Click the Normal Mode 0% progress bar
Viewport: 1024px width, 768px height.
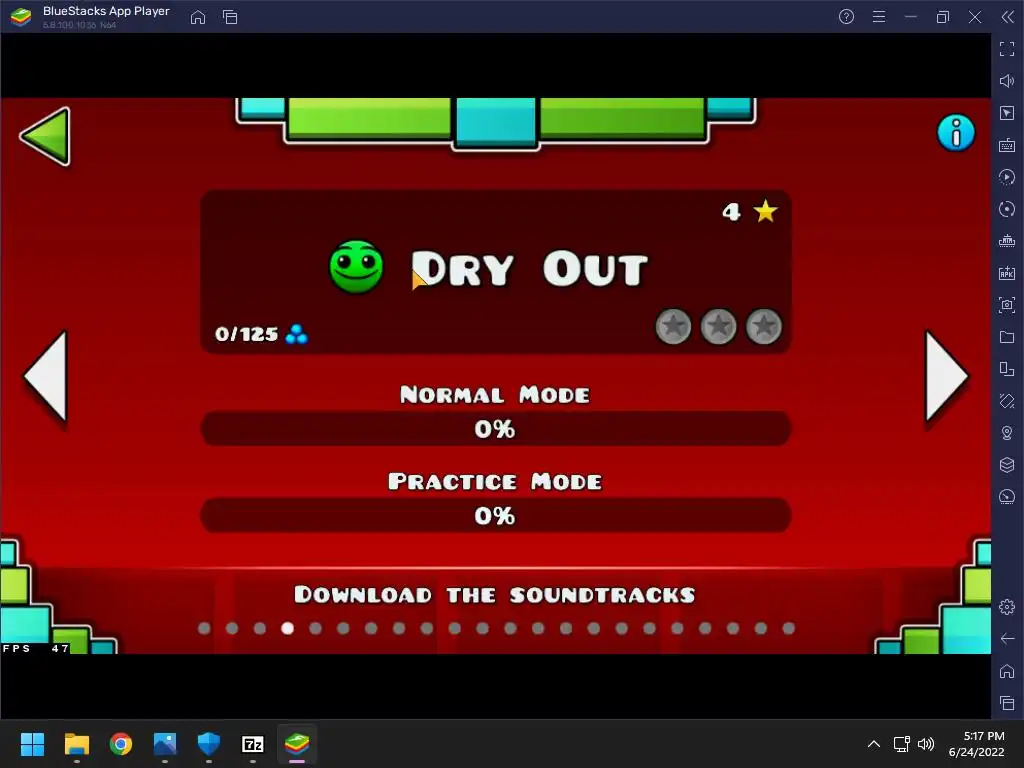(496, 428)
